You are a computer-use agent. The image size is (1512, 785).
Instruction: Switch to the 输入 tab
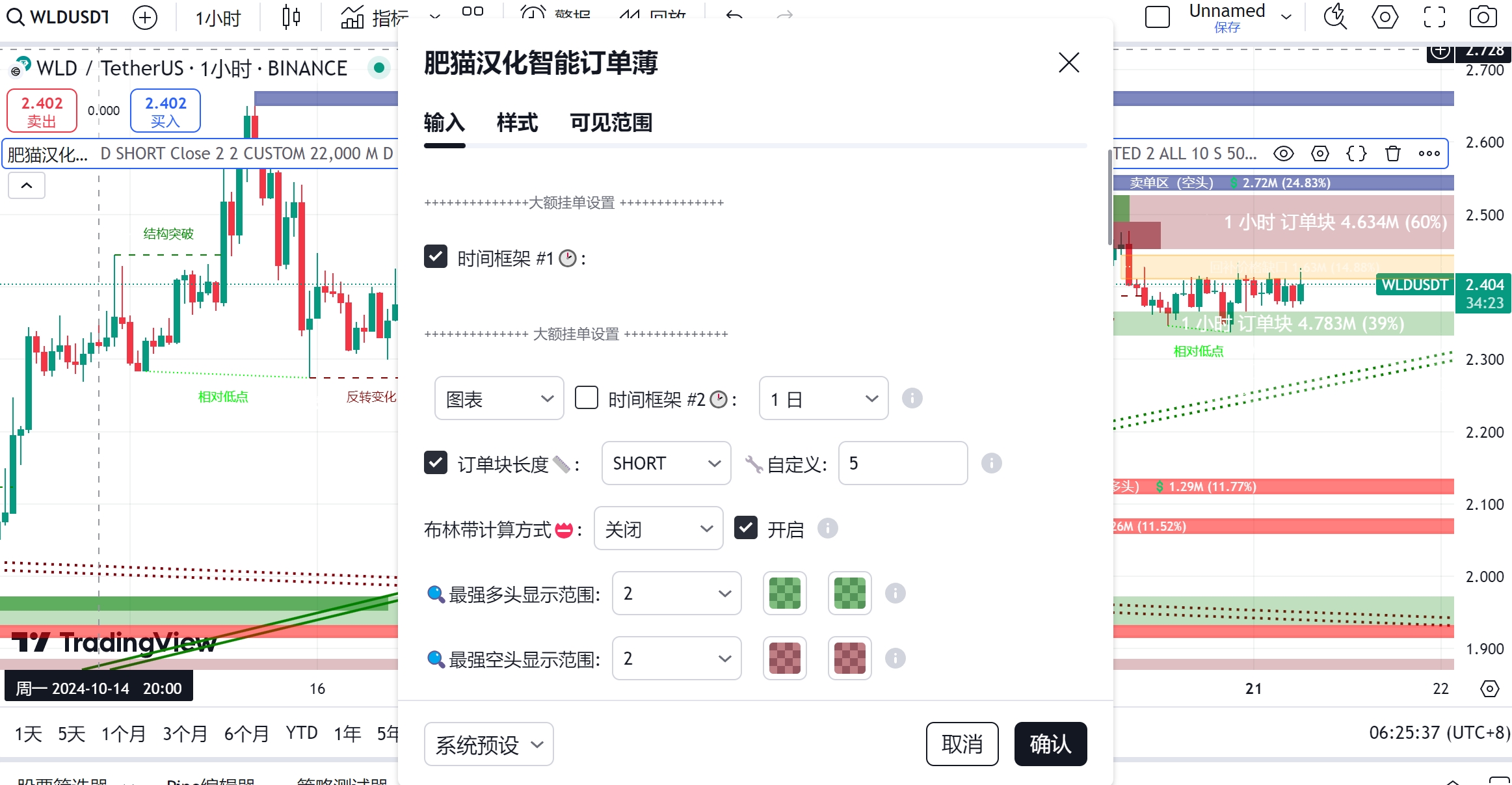point(445,122)
